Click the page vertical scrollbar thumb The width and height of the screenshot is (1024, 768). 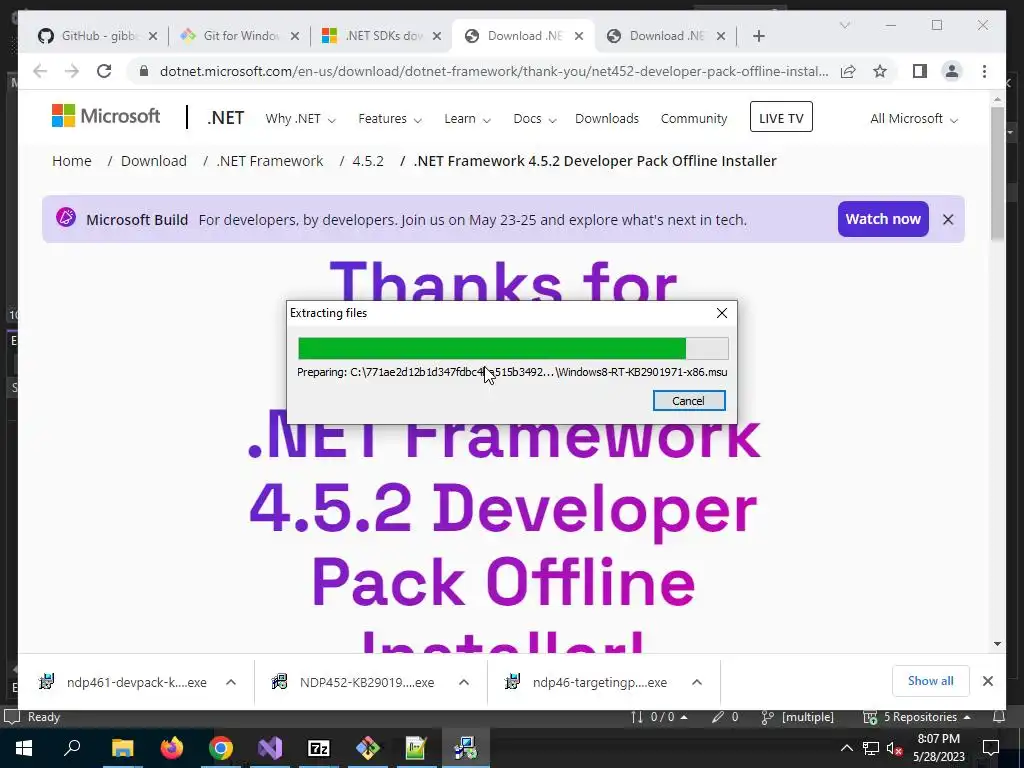997,172
